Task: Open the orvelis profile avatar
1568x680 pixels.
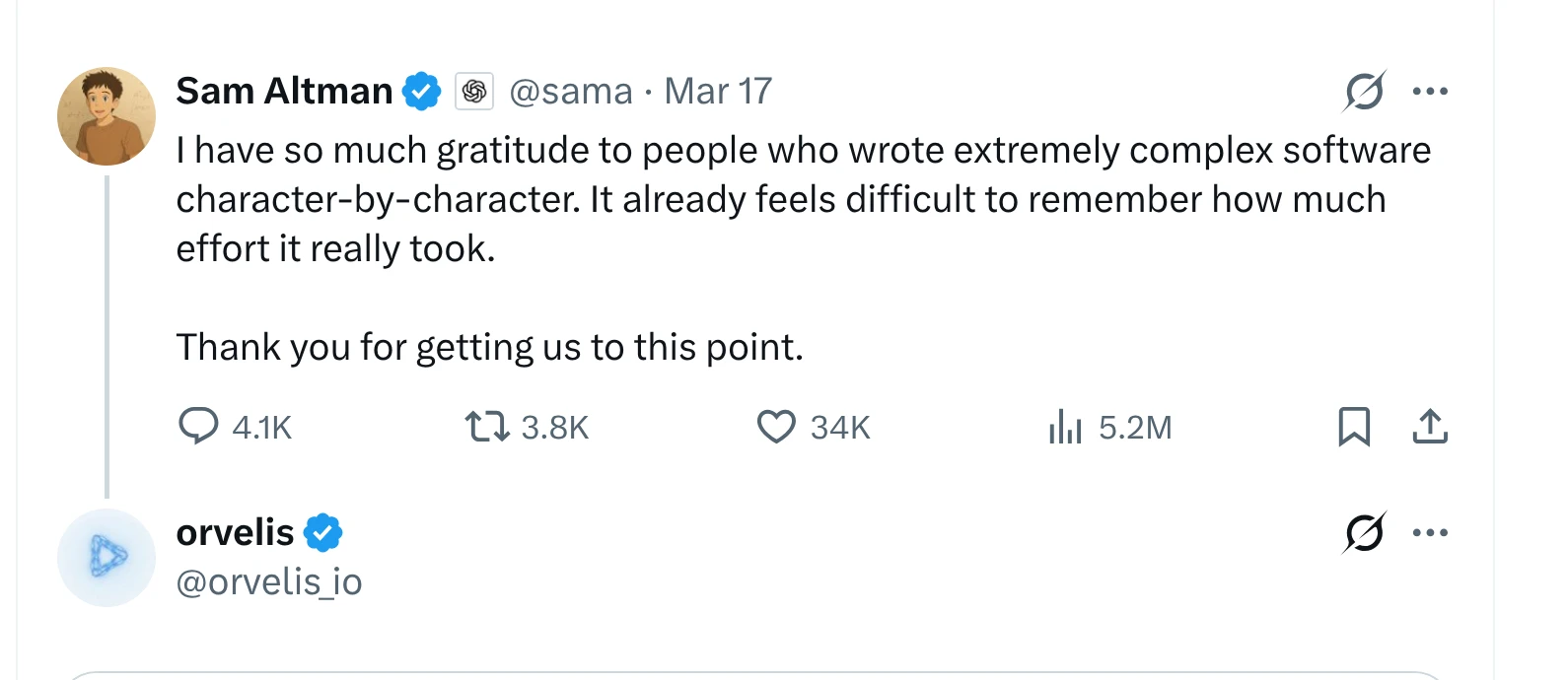Action: click(107, 558)
